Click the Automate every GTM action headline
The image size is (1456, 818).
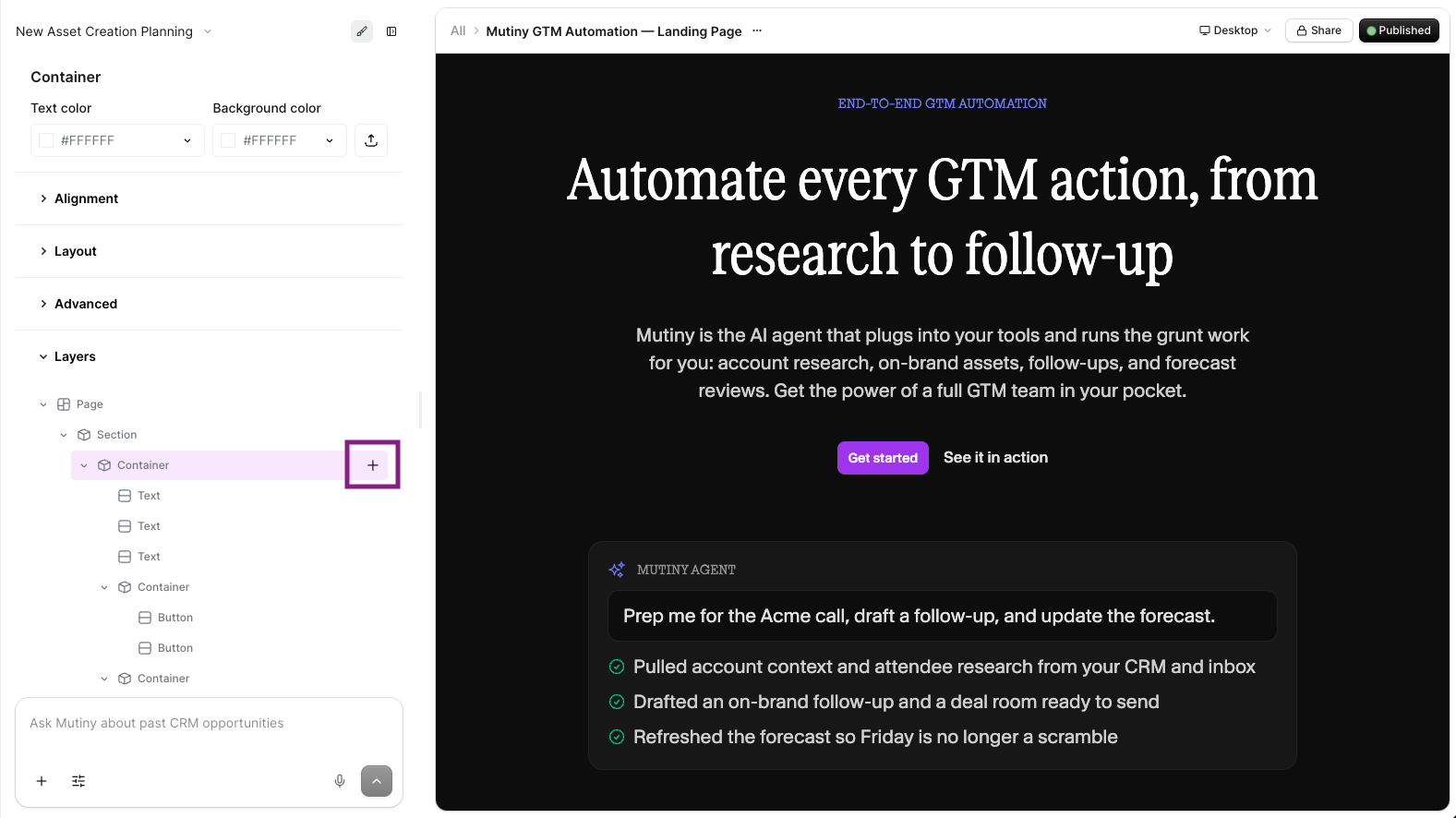[x=943, y=217]
